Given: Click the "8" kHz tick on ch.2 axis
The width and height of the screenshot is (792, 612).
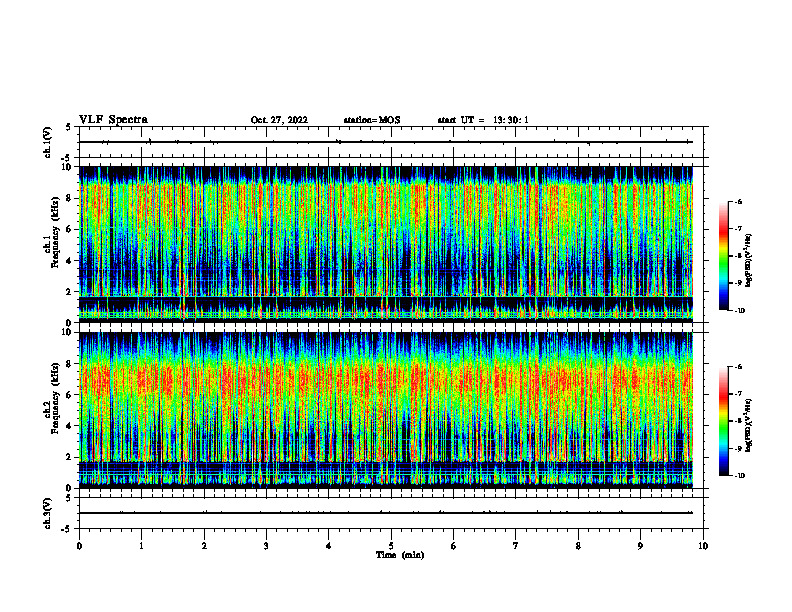Looking at the screenshot, I should [70, 364].
